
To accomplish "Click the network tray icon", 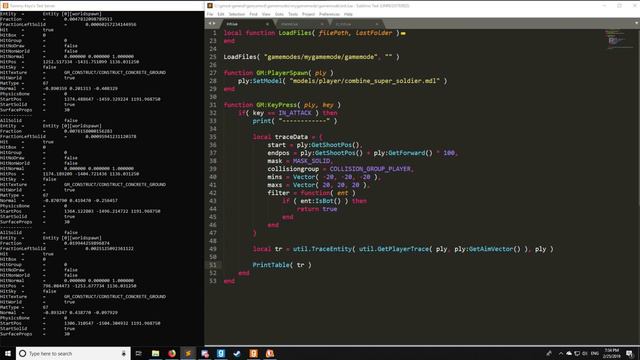I will pyautogui.click(x=577, y=353).
